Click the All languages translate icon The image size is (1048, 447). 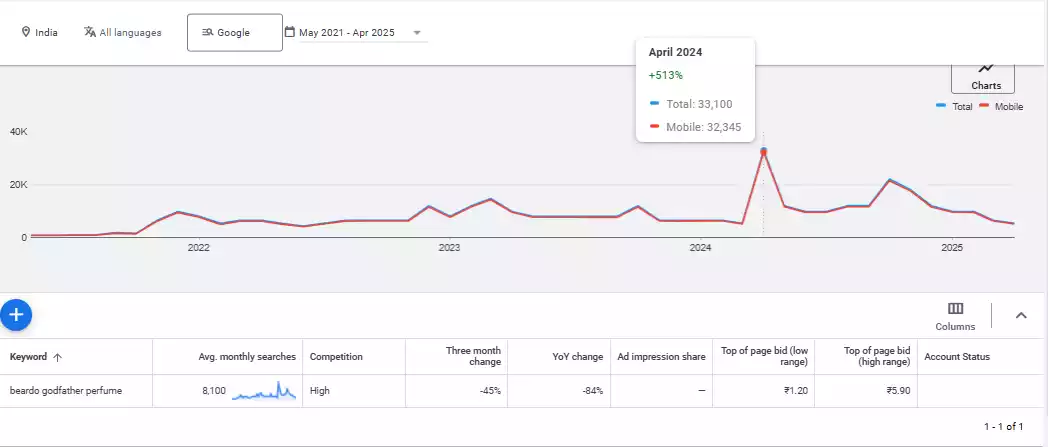[x=90, y=32]
